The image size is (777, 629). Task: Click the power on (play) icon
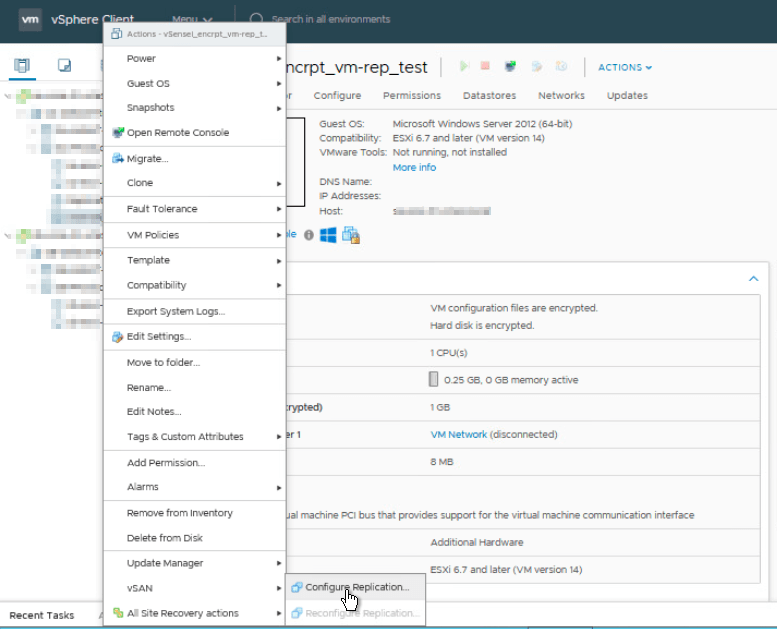click(x=464, y=67)
